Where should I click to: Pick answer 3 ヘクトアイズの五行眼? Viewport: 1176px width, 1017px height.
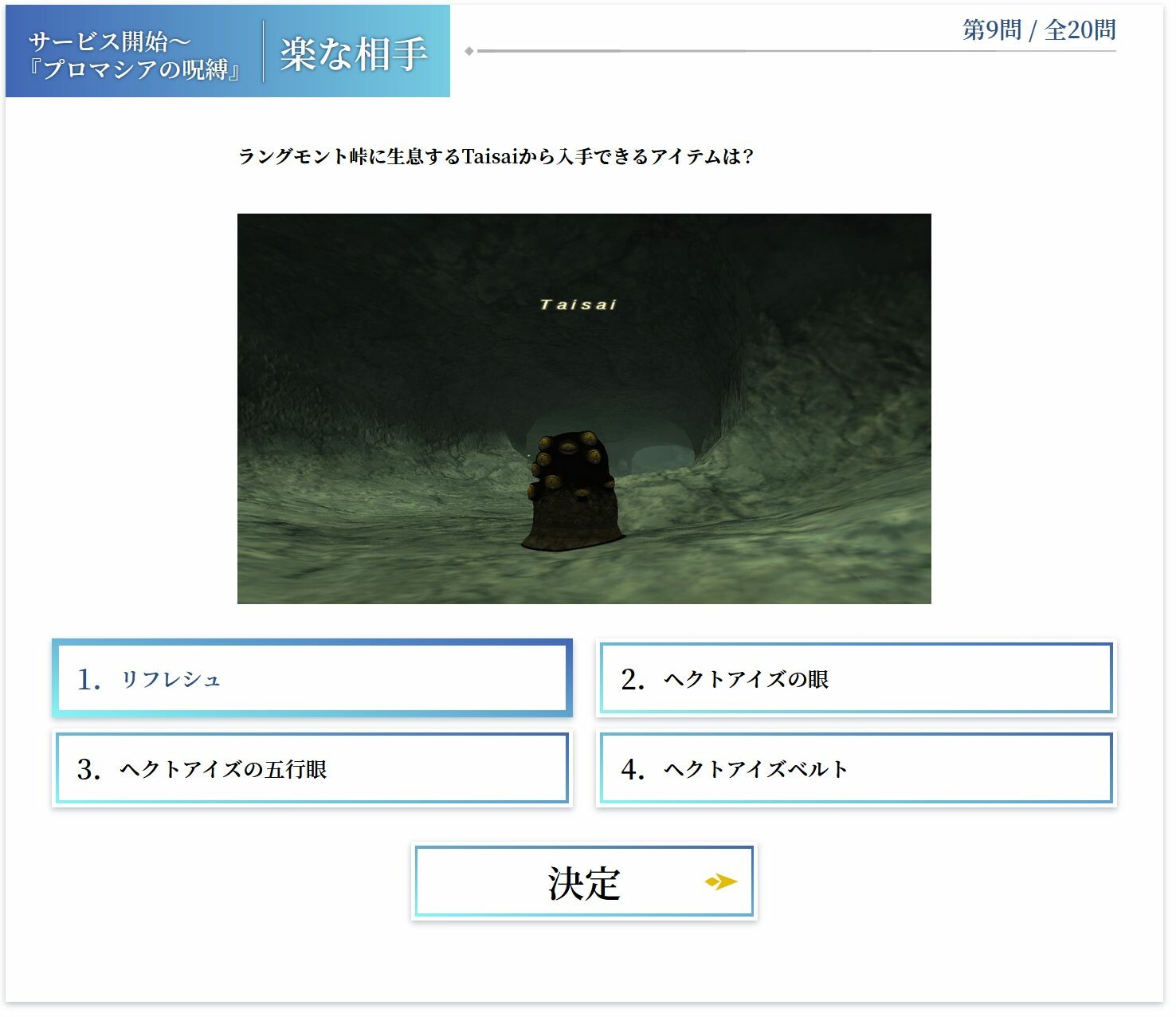[x=312, y=768]
